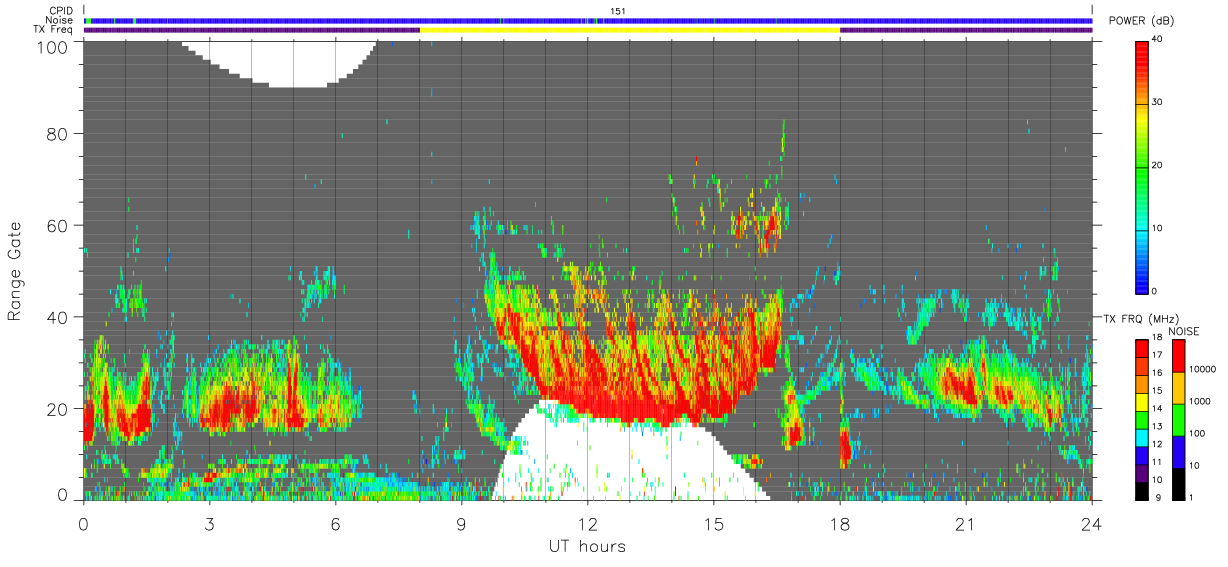1228x567 pixels.
Task: Click the 3 tick on UT hours axis
Action: click(210, 524)
